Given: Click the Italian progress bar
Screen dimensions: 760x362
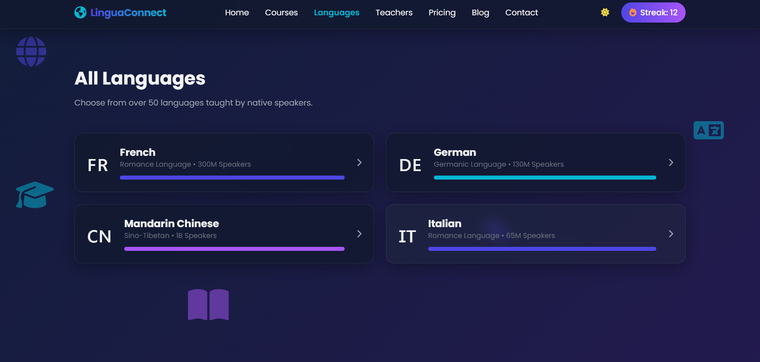Looking at the screenshot, I should click(x=542, y=249).
